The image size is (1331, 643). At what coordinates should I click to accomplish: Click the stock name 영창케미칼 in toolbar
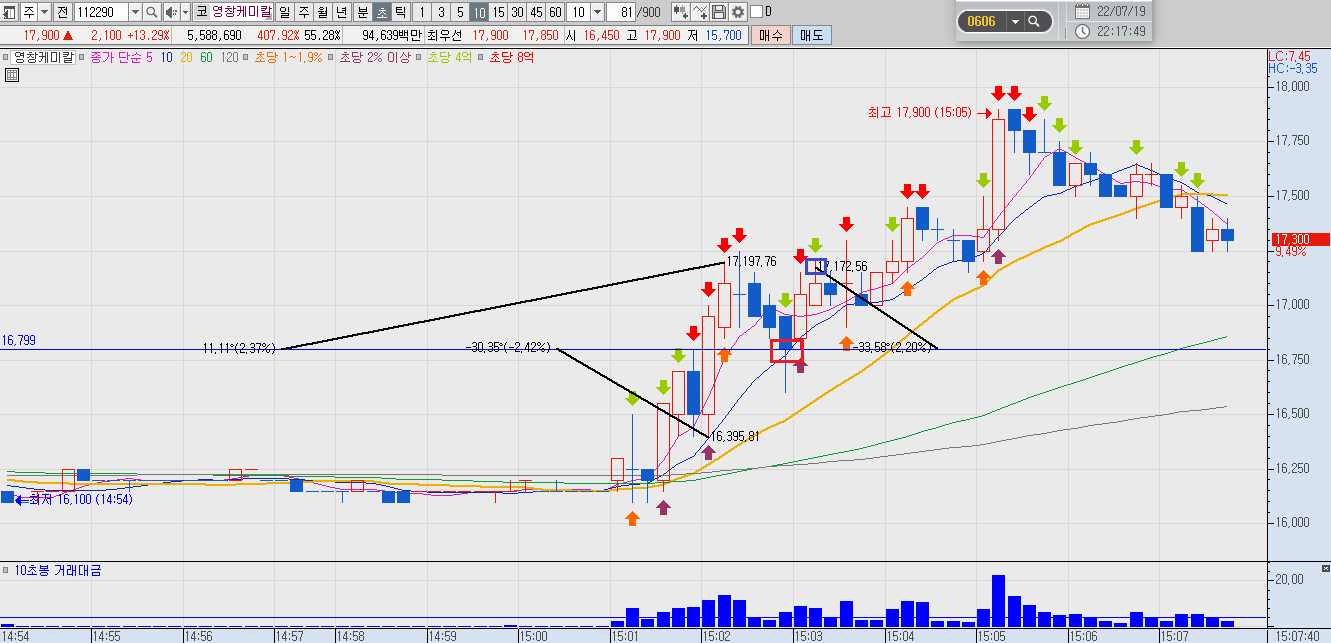pyautogui.click(x=241, y=12)
